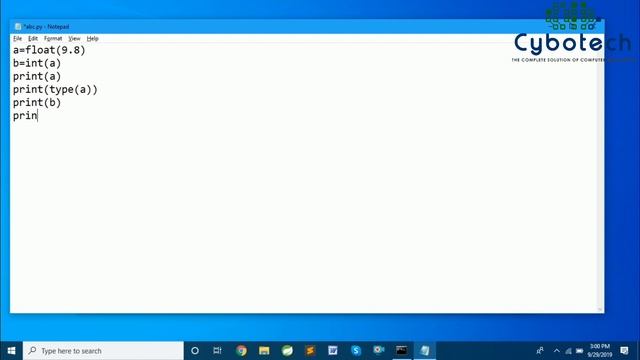
Task: Open Cortana circle icon on taskbar
Action: click(x=195, y=351)
